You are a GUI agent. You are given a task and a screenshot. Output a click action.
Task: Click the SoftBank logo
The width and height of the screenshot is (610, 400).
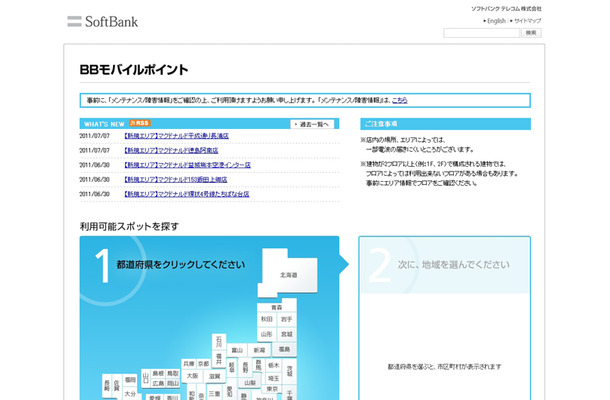[102, 21]
